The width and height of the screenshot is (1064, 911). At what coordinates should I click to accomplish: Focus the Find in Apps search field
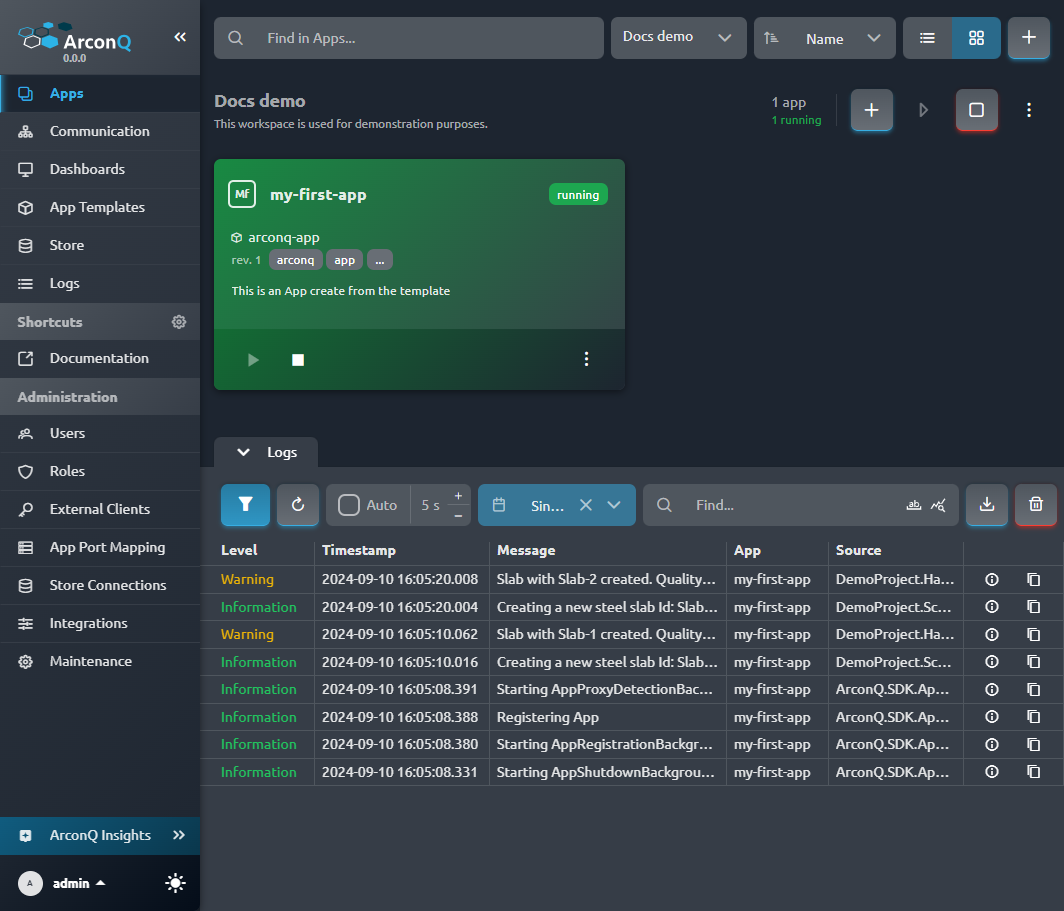coord(408,38)
